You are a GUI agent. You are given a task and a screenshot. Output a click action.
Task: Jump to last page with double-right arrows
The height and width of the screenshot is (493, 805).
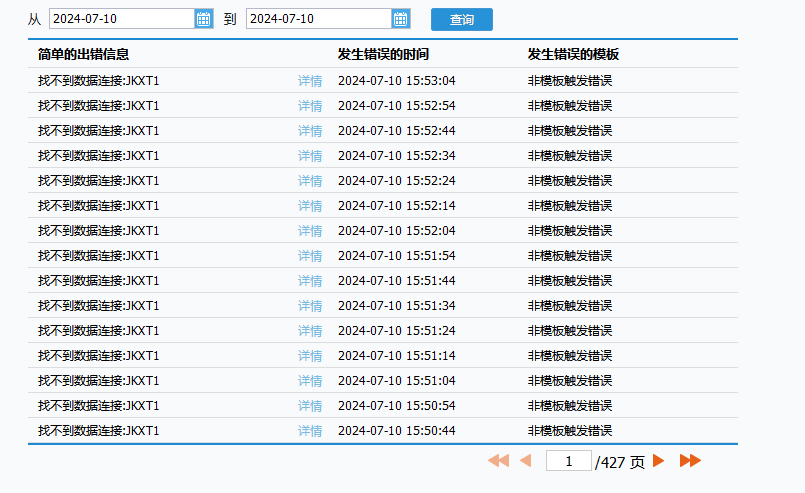pos(690,461)
